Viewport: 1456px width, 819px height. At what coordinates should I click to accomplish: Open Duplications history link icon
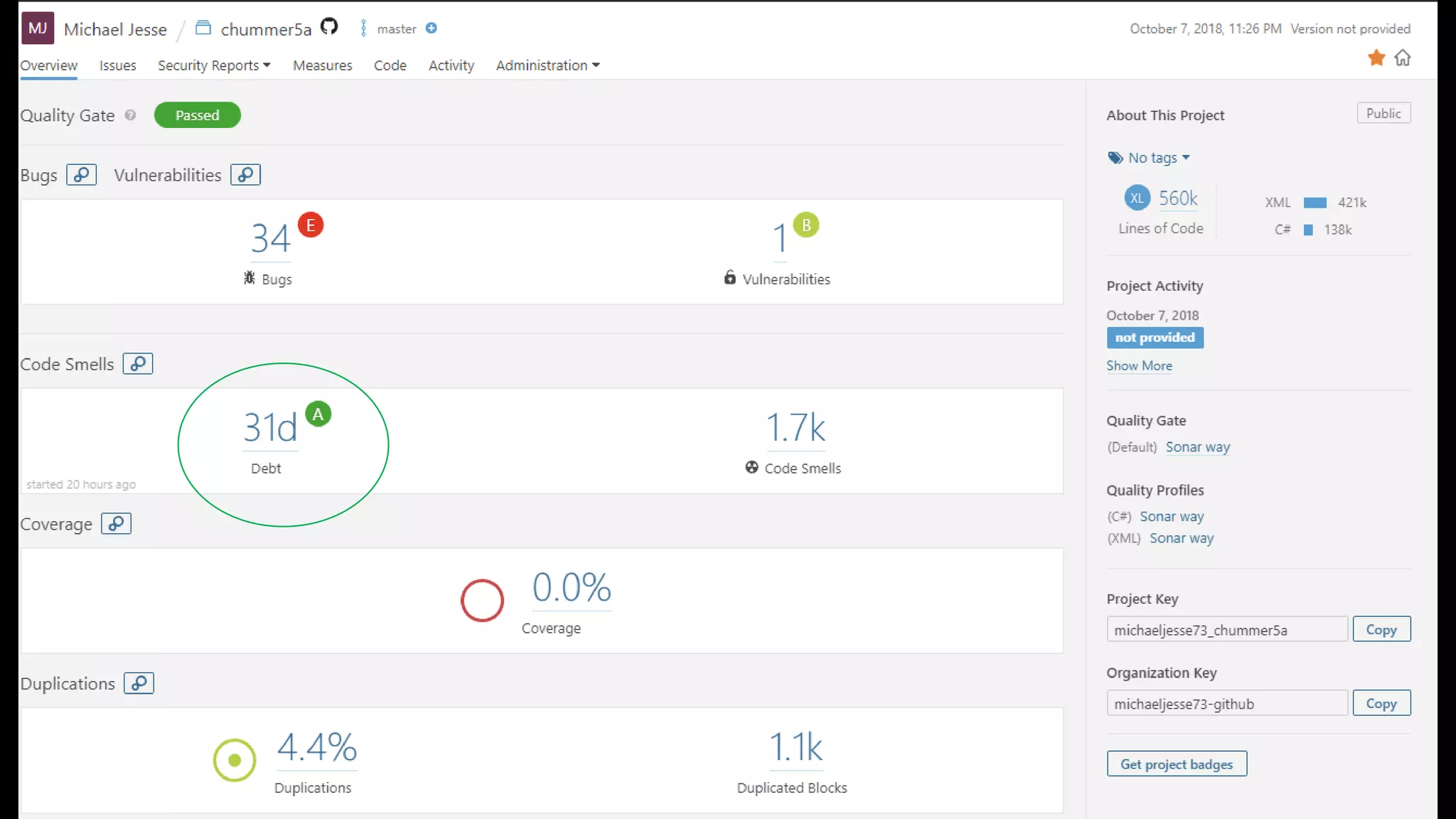coord(139,683)
